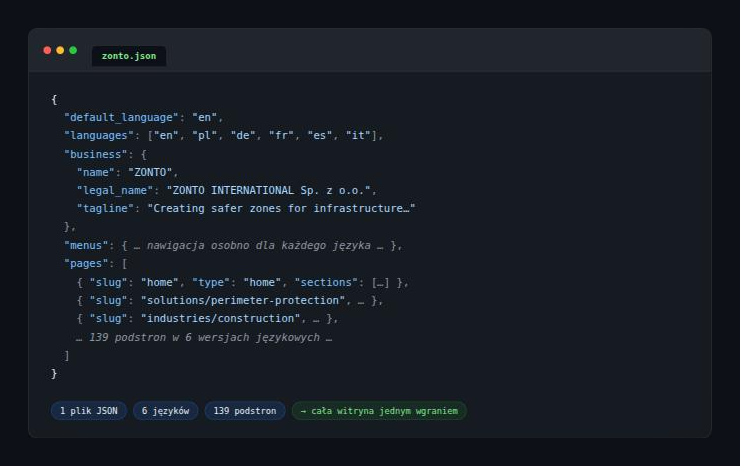740x466 pixels.
Task: Click the "pages" key
Action: point(86,263)
